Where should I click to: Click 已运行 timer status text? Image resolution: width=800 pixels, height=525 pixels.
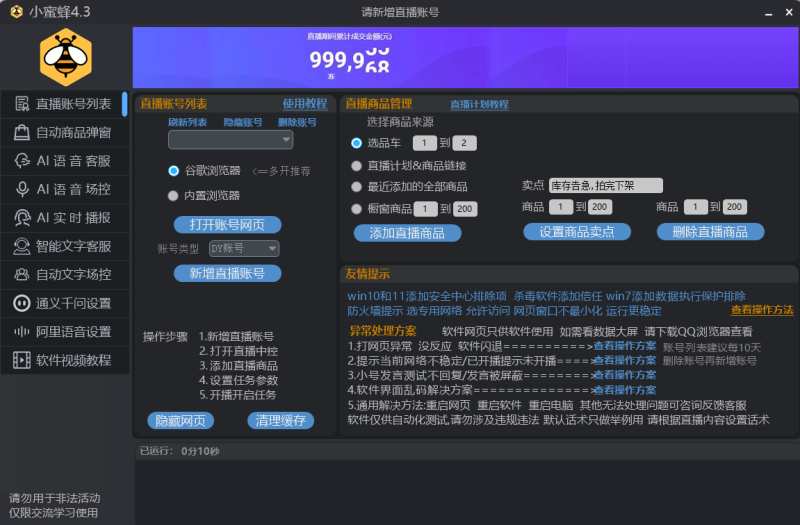(180, 451)
